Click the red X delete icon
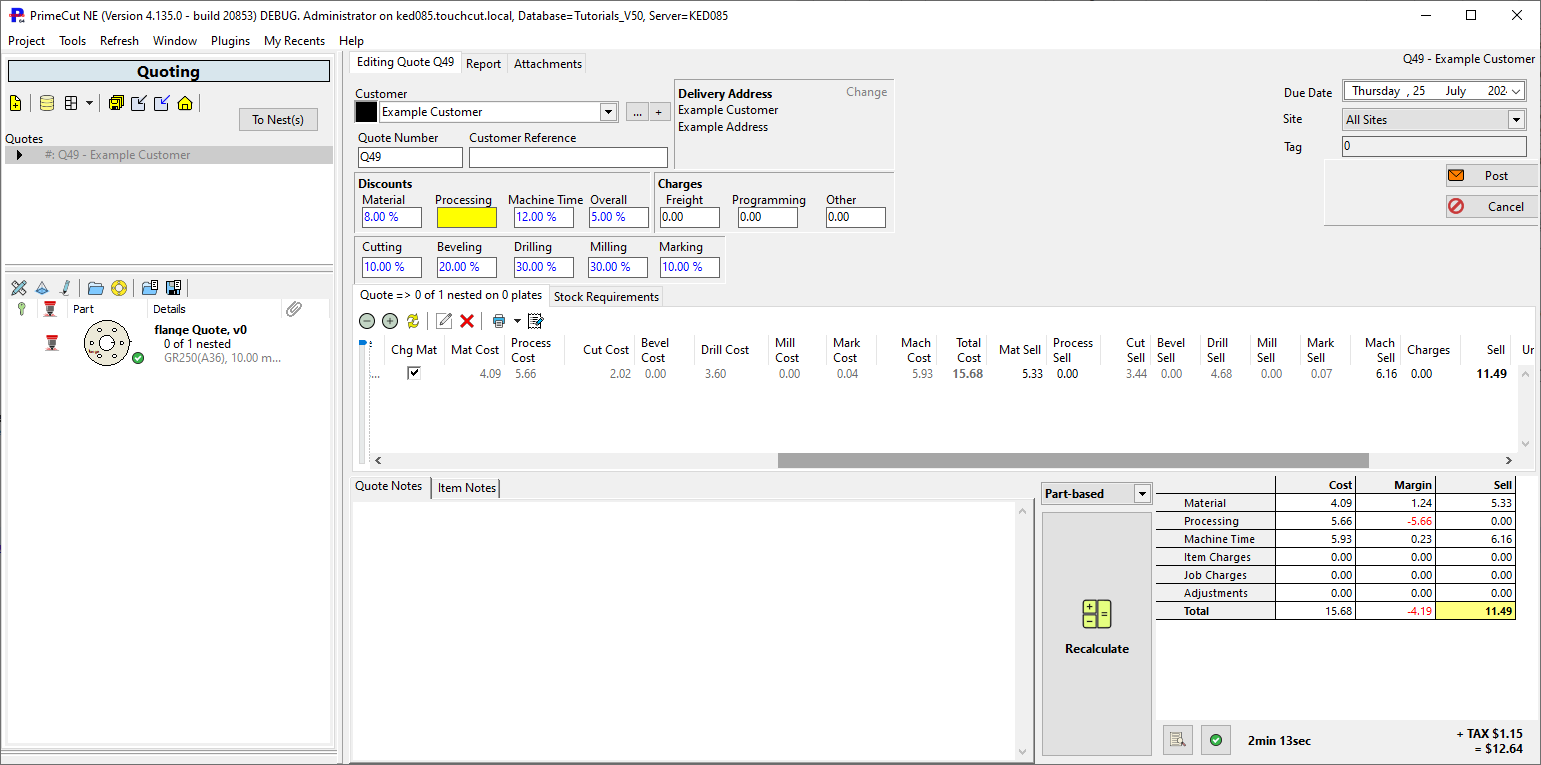Screen dimensions: 1541x765 click(x=467, y=321)
